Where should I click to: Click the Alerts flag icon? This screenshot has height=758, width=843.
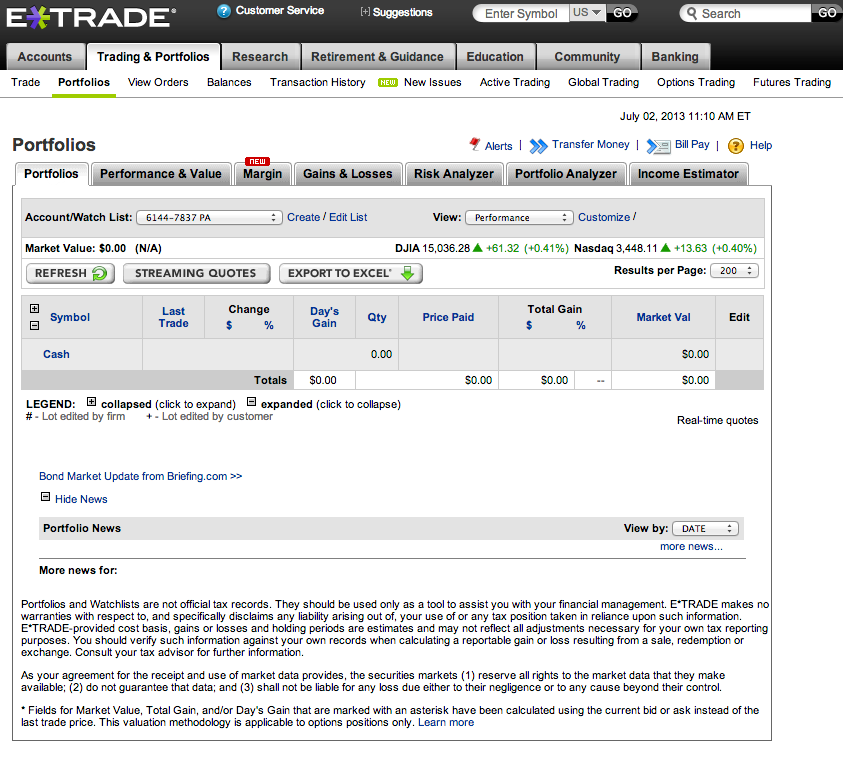point(474,144)
